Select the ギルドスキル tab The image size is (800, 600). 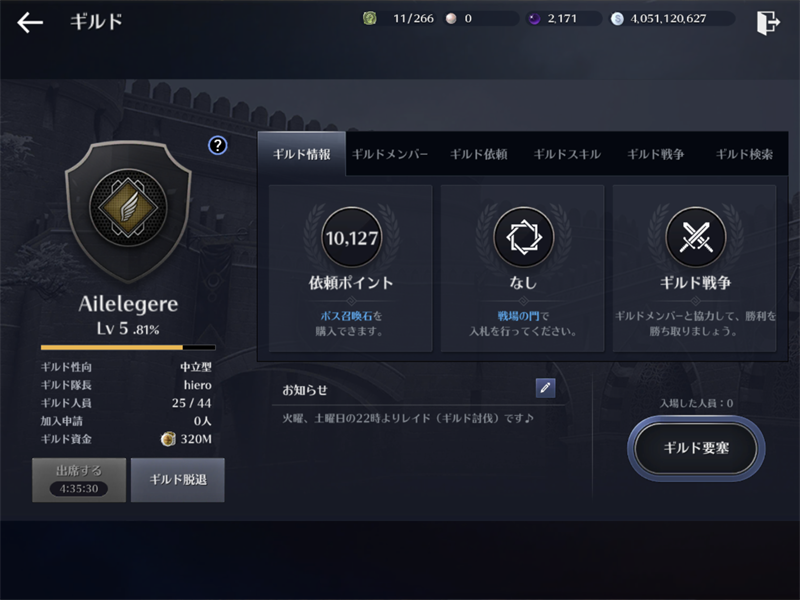[567, 154]
